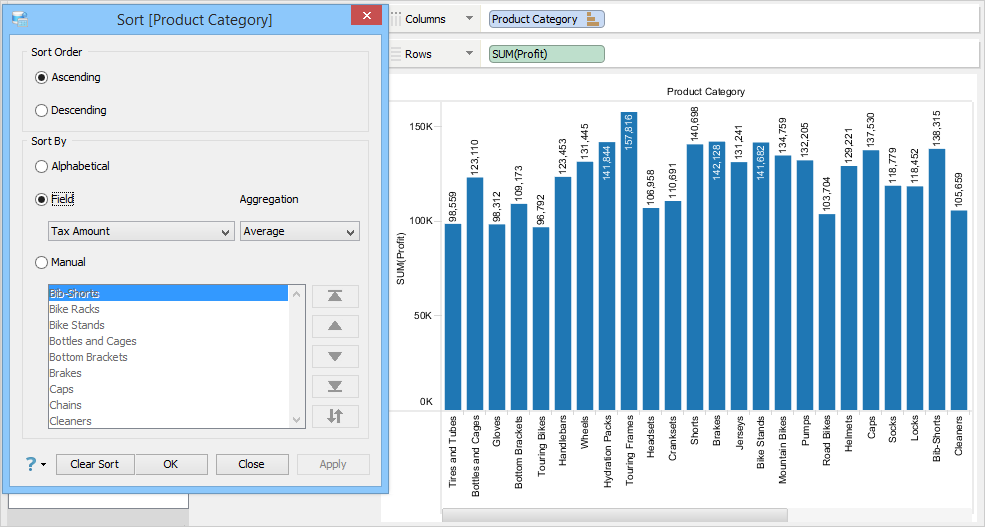Viewport: 985px width, 527px height.
Task: Click the SUM(Profit) vertical axis title
Action: coord(401,258)
